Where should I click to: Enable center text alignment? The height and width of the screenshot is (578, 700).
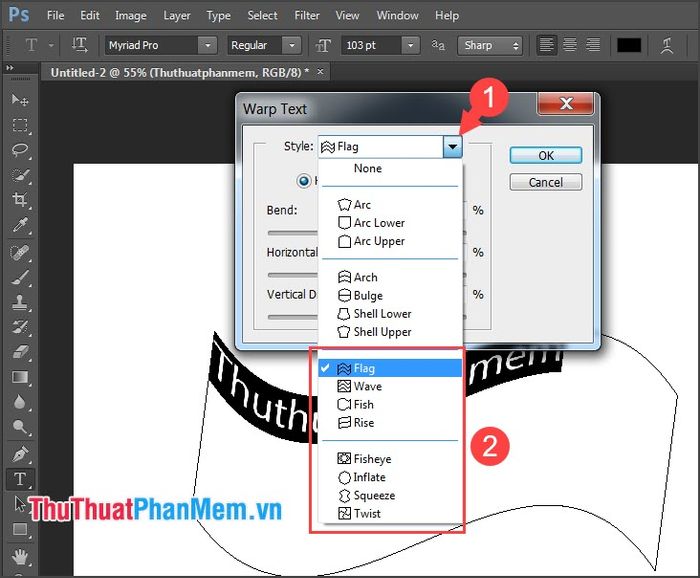(570, 45)
